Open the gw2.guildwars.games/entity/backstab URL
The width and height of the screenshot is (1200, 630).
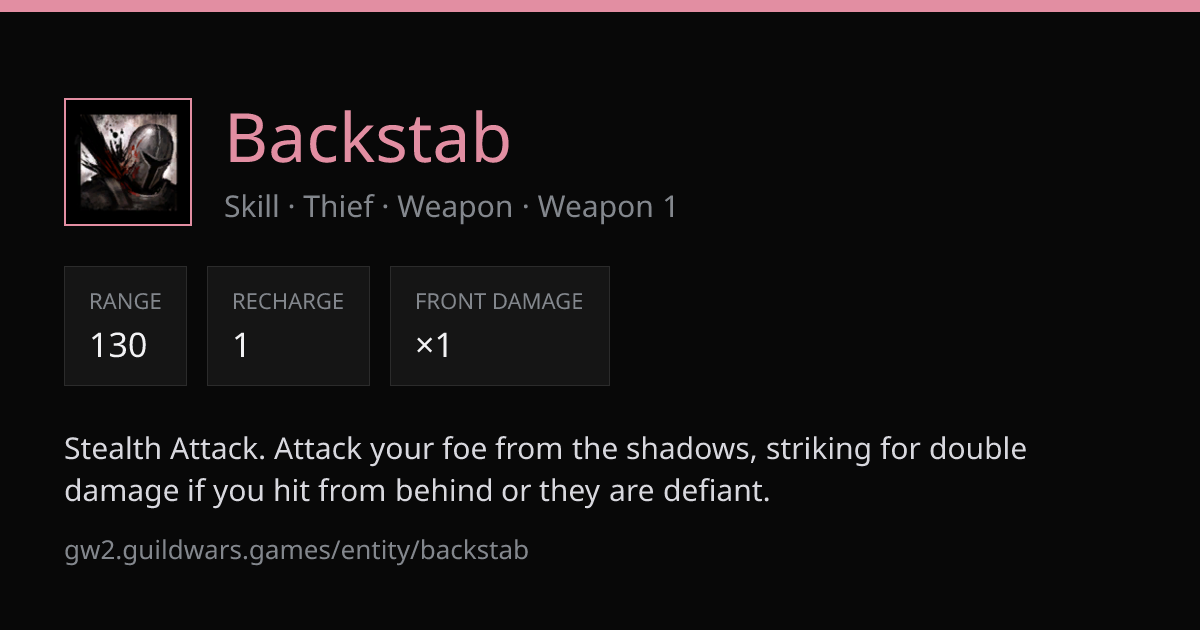(x=296, y=550)
